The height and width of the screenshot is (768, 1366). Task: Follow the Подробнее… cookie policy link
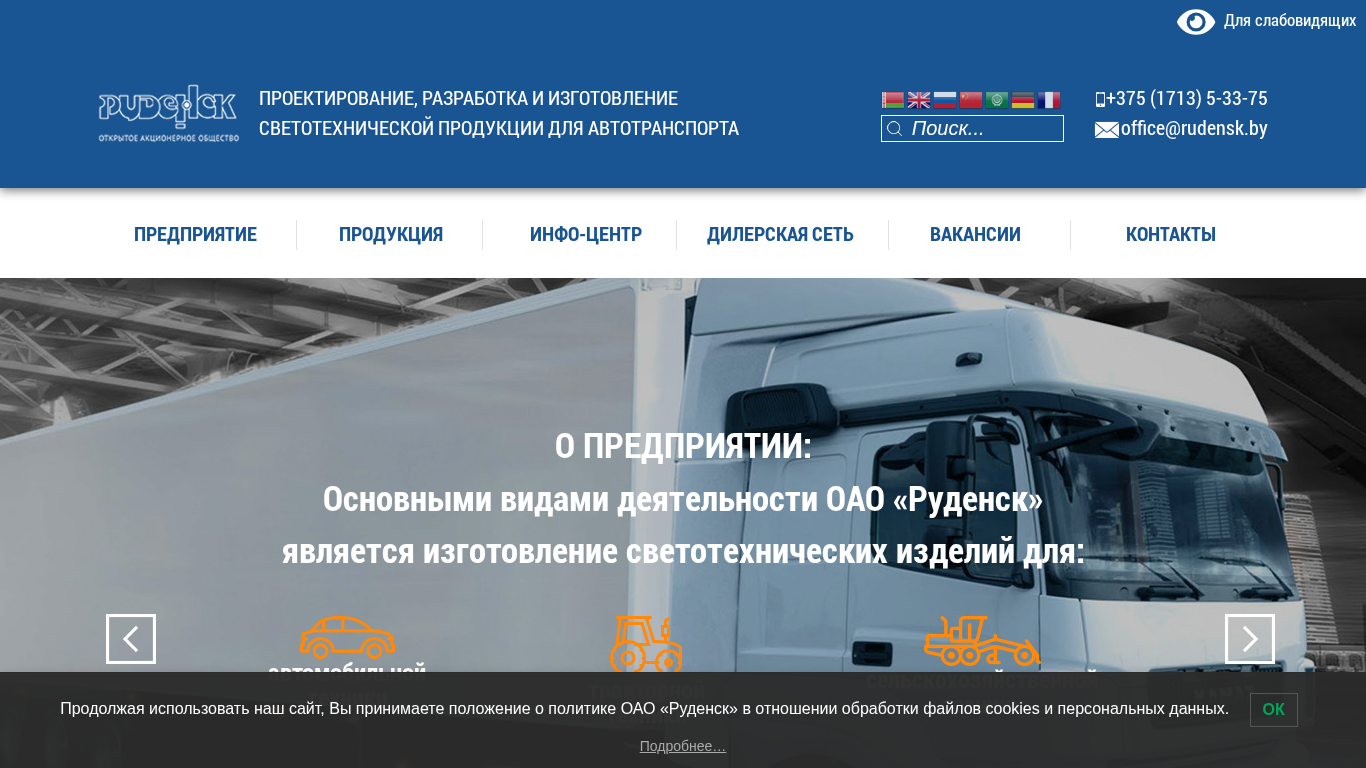point(683,746)
